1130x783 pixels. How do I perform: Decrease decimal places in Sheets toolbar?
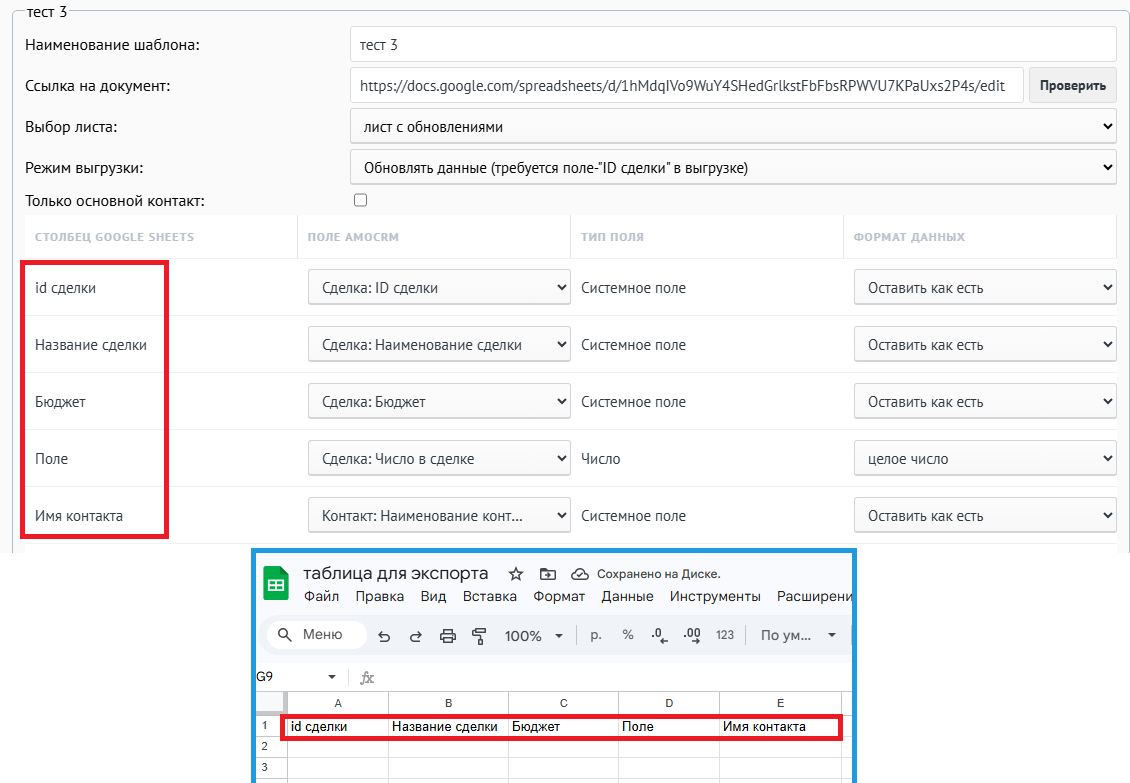[659, 635]
